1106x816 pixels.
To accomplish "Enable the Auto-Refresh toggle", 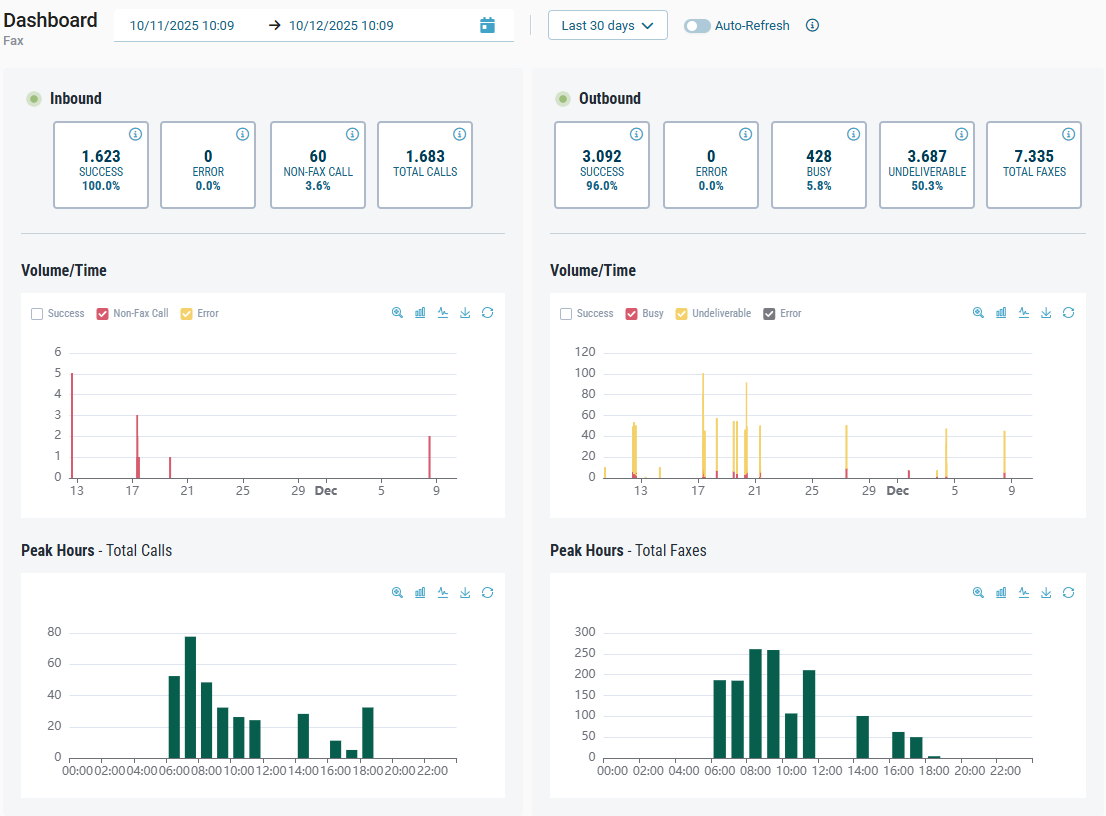I will (697, 26).
